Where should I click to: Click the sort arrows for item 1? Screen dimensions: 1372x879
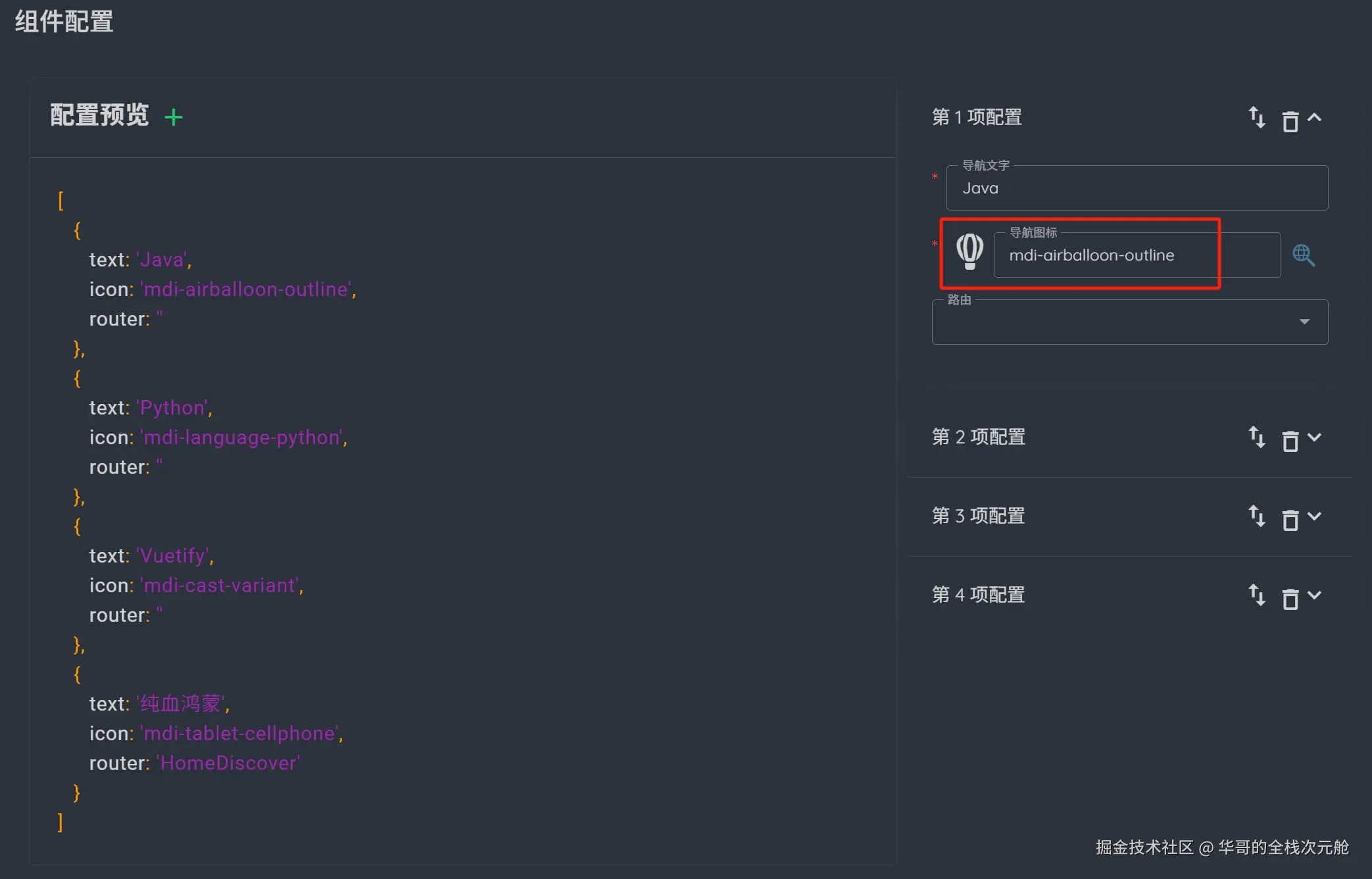(x=1256, y=118)
